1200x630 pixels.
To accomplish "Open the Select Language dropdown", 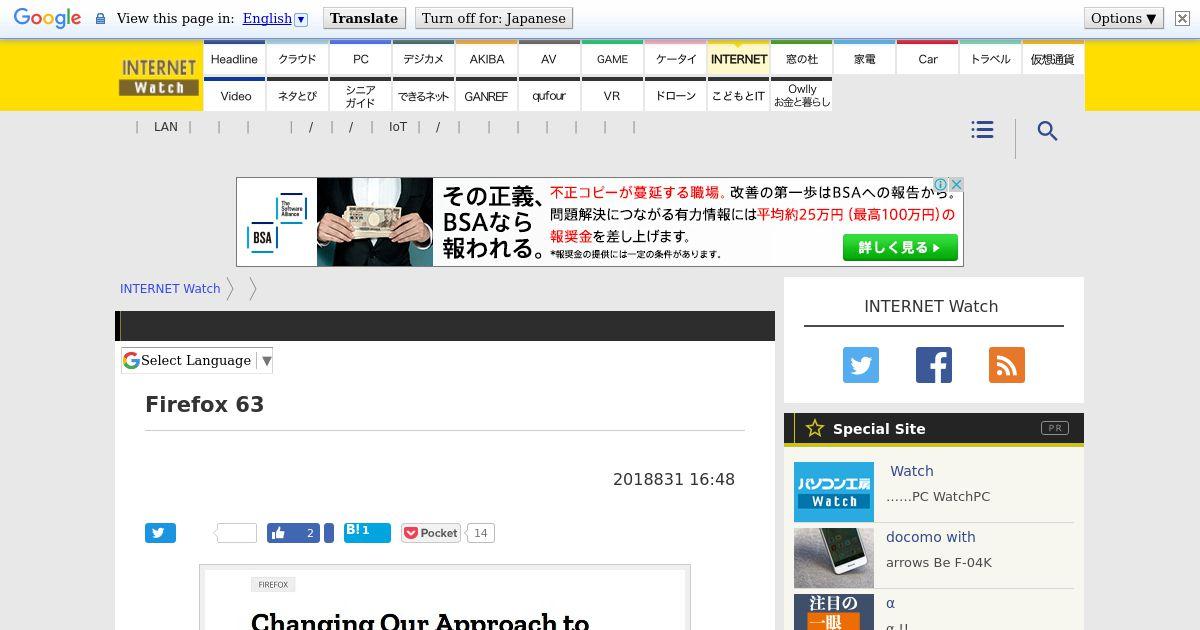I will (x=198, y=360).
